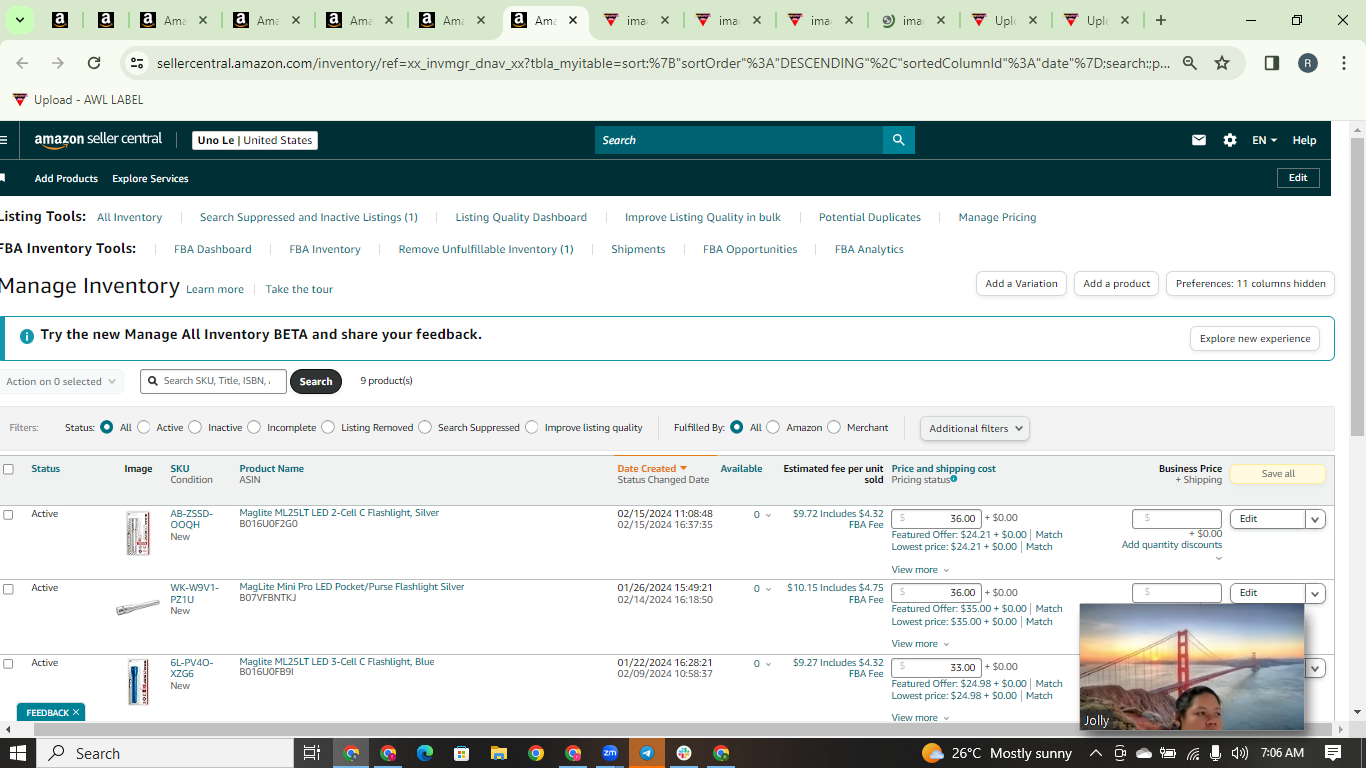Switch to the 'Upload - AWL LABEL' bookmark
This screenshot has height=768, width=1366.
tap(78, 100)
